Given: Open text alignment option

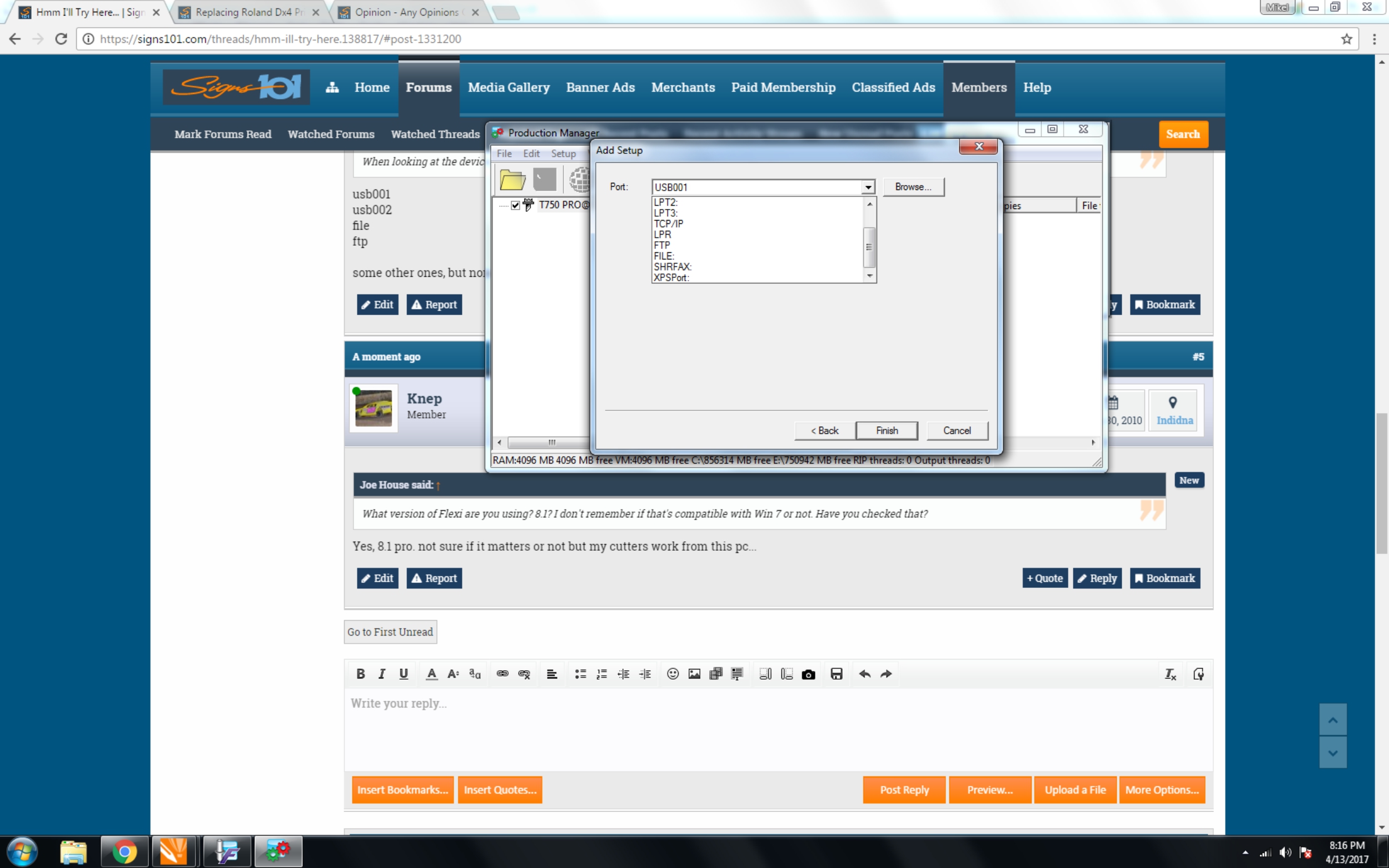Looking at the screenshot, I should tap(552, 674).
